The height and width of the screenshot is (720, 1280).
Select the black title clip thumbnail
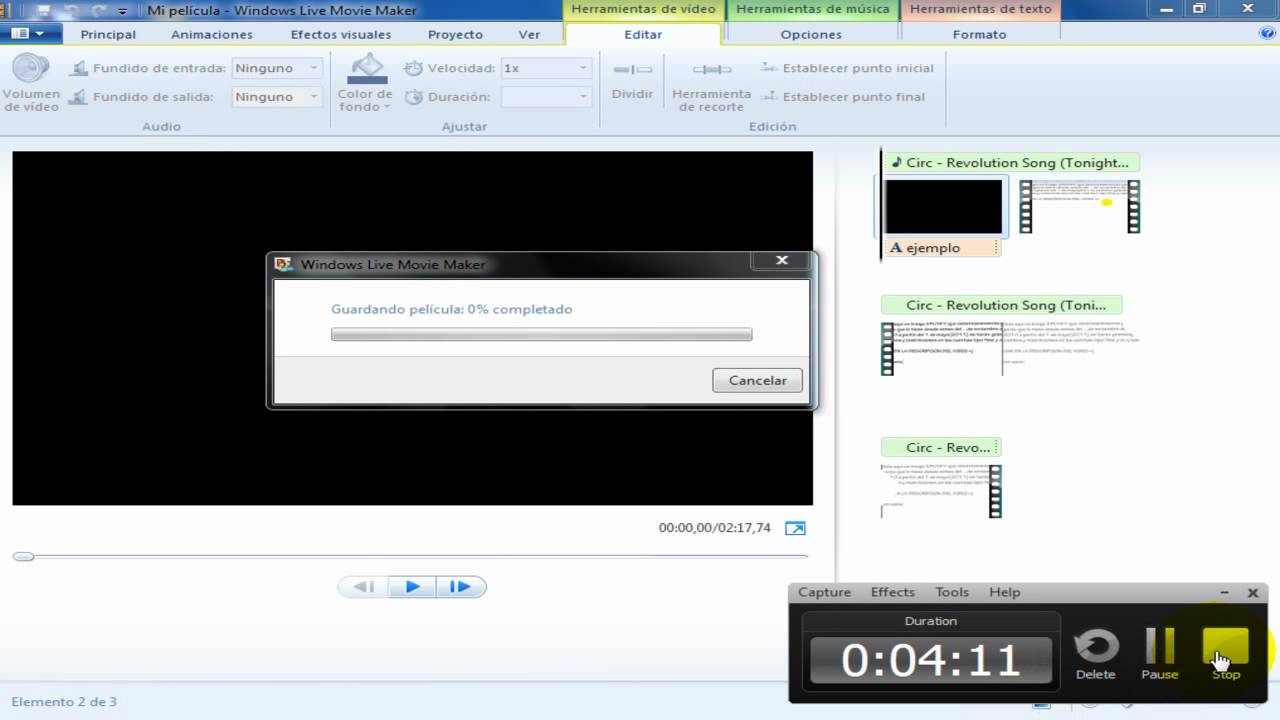pyautogui.click(x=943, y=206)
